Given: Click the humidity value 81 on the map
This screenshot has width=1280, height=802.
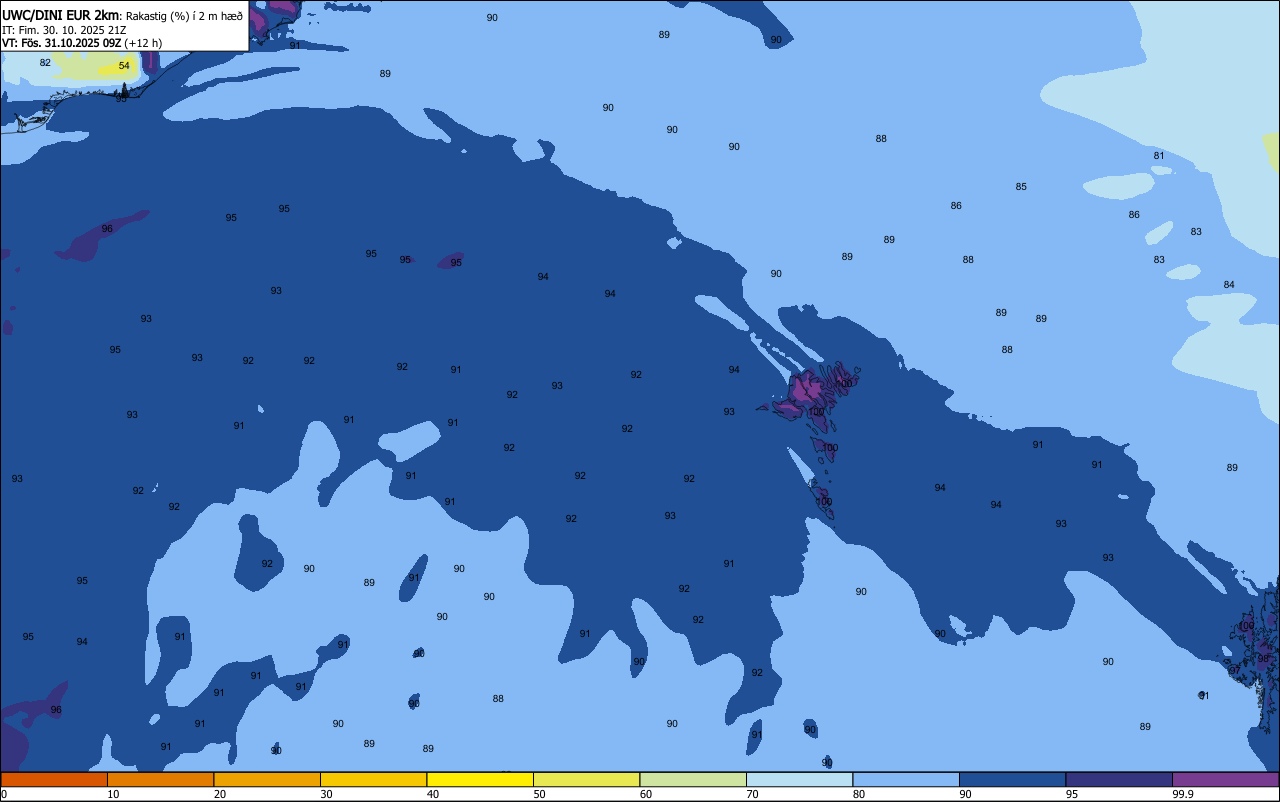Looking at the screenshot, I should [1159, 156].
